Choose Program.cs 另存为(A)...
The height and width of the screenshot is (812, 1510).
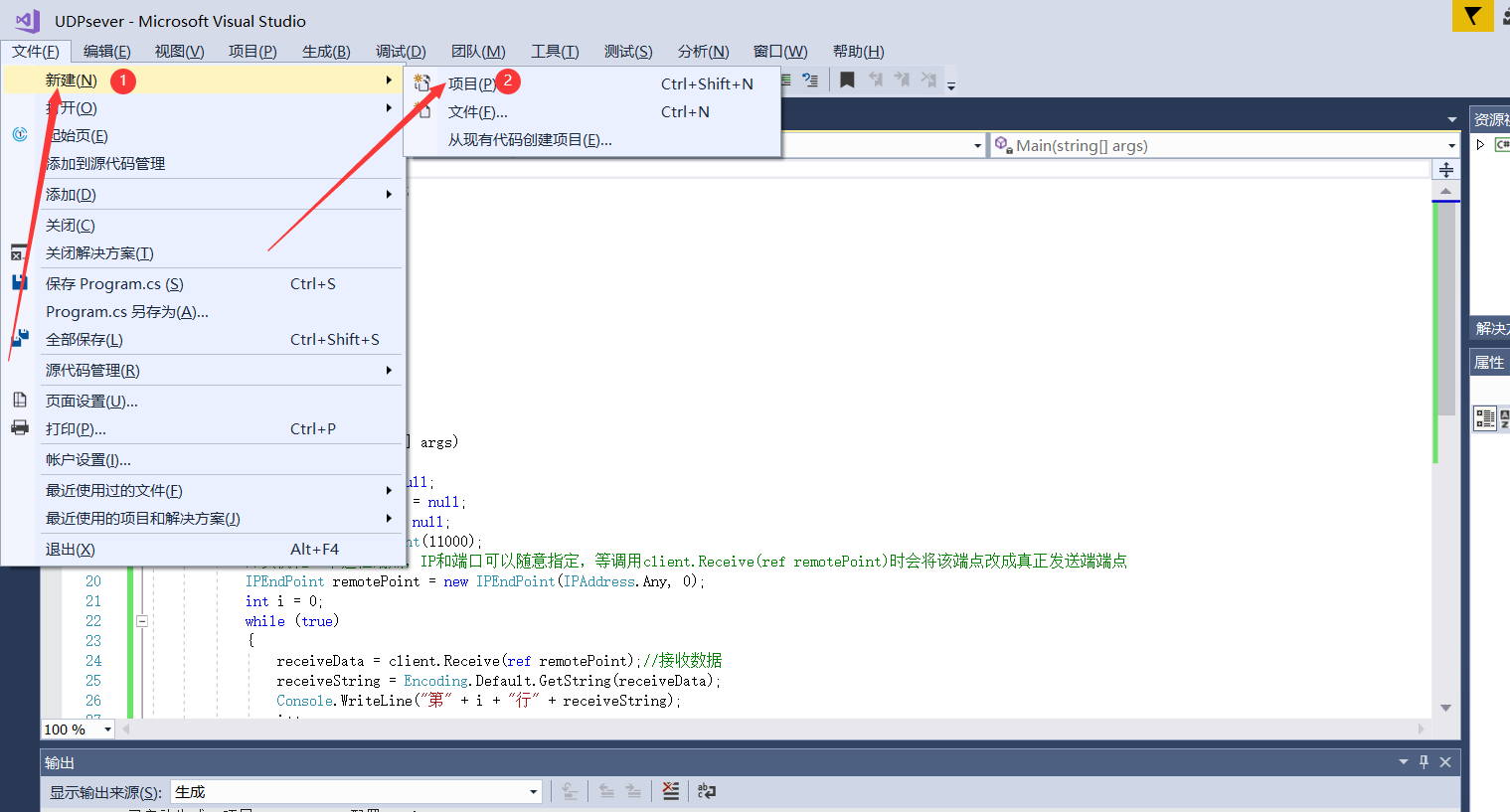pyautogui.click(x=202, y=311)
